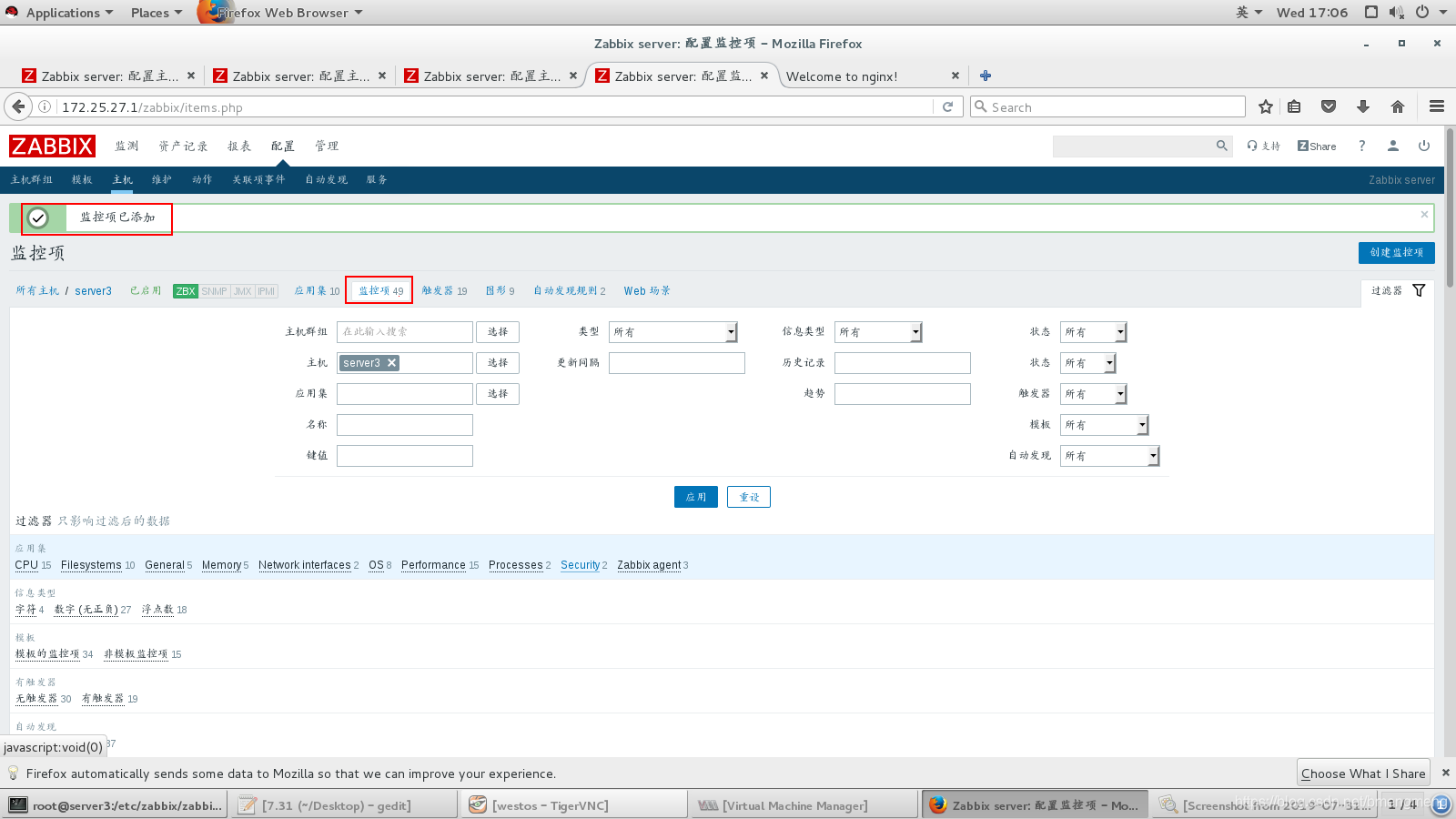Image resolution: width=1456 pixels, height=819 pixels.
Task: Open the 触发器 filter dropdown
Action: [x=1093, y=394]
